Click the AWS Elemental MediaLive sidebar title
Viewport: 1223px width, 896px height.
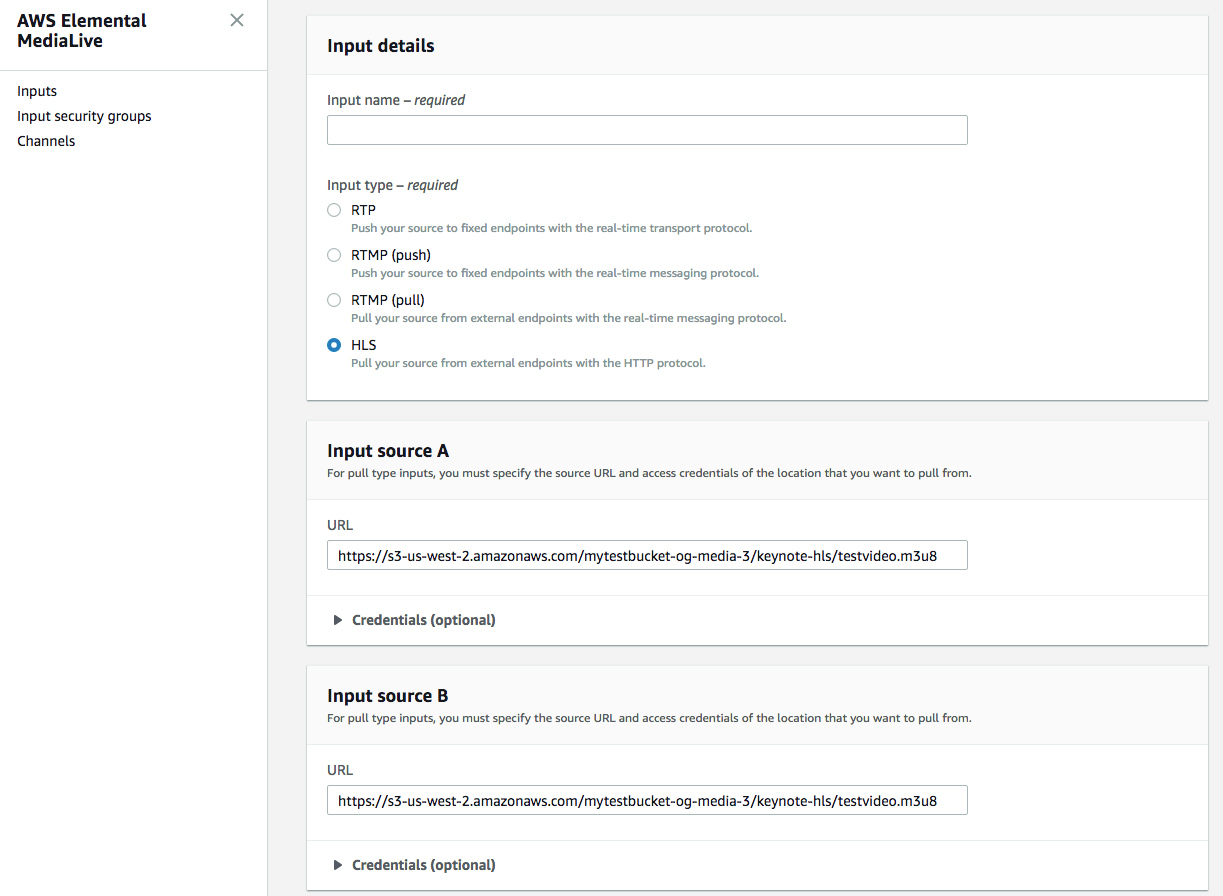pyautogui.click(x=82, y=31)
